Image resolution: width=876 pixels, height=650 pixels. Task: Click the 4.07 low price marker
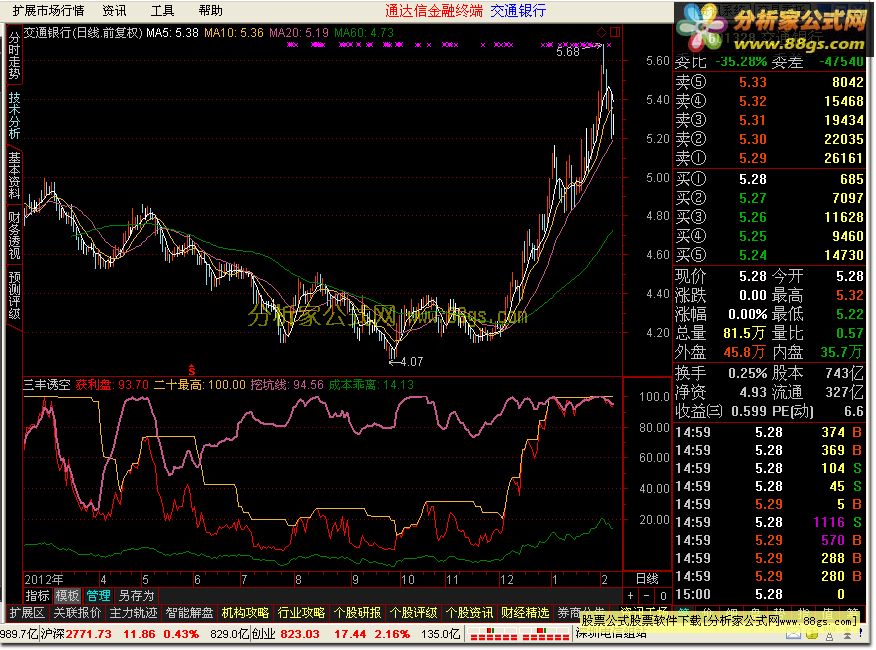click(411, 362)
